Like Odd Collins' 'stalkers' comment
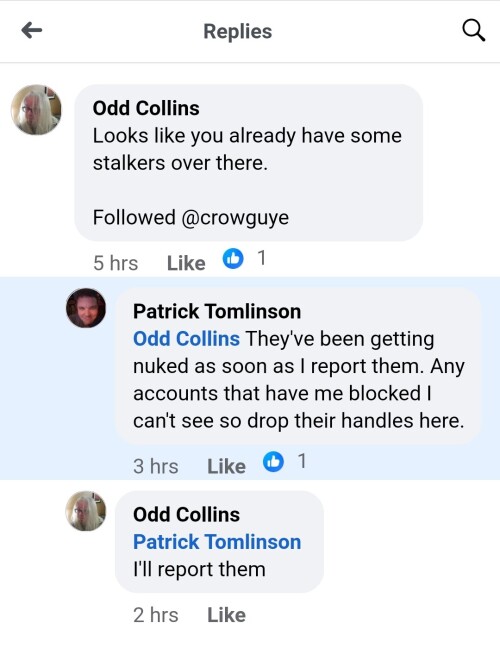Screen dimensions: 500x648 [x=186, y=263]
